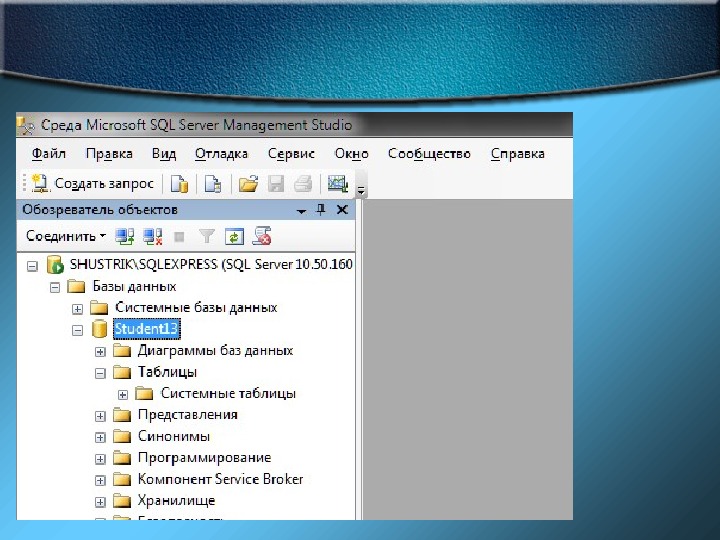Open the Файл menu
Screen dimensions: 720x540
49,153
